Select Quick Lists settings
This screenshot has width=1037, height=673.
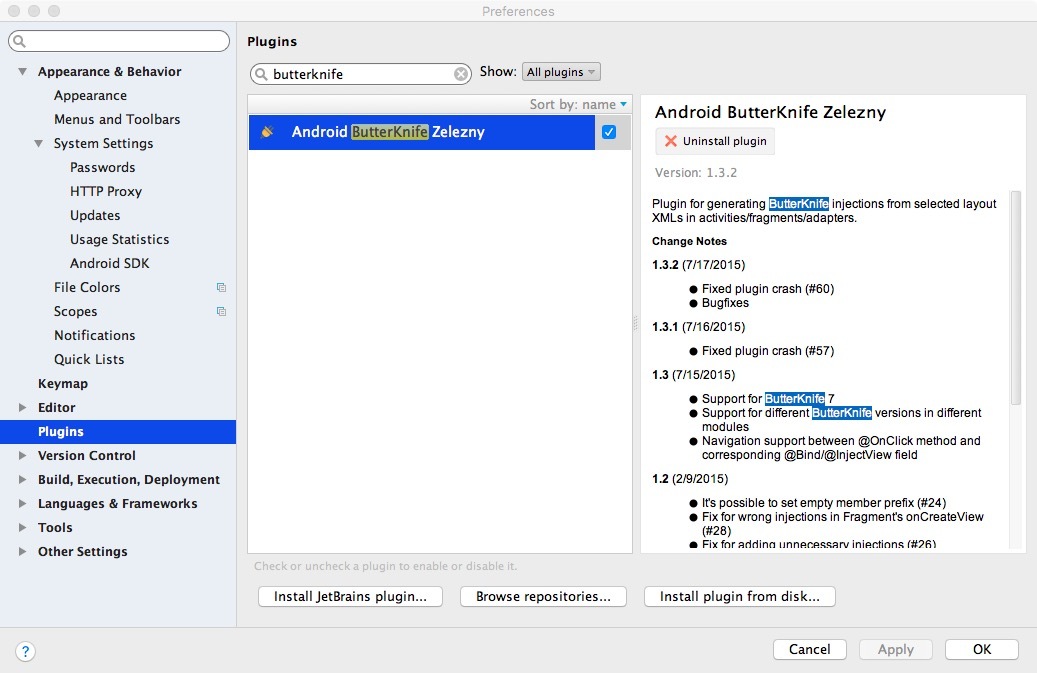coord(89,360)
